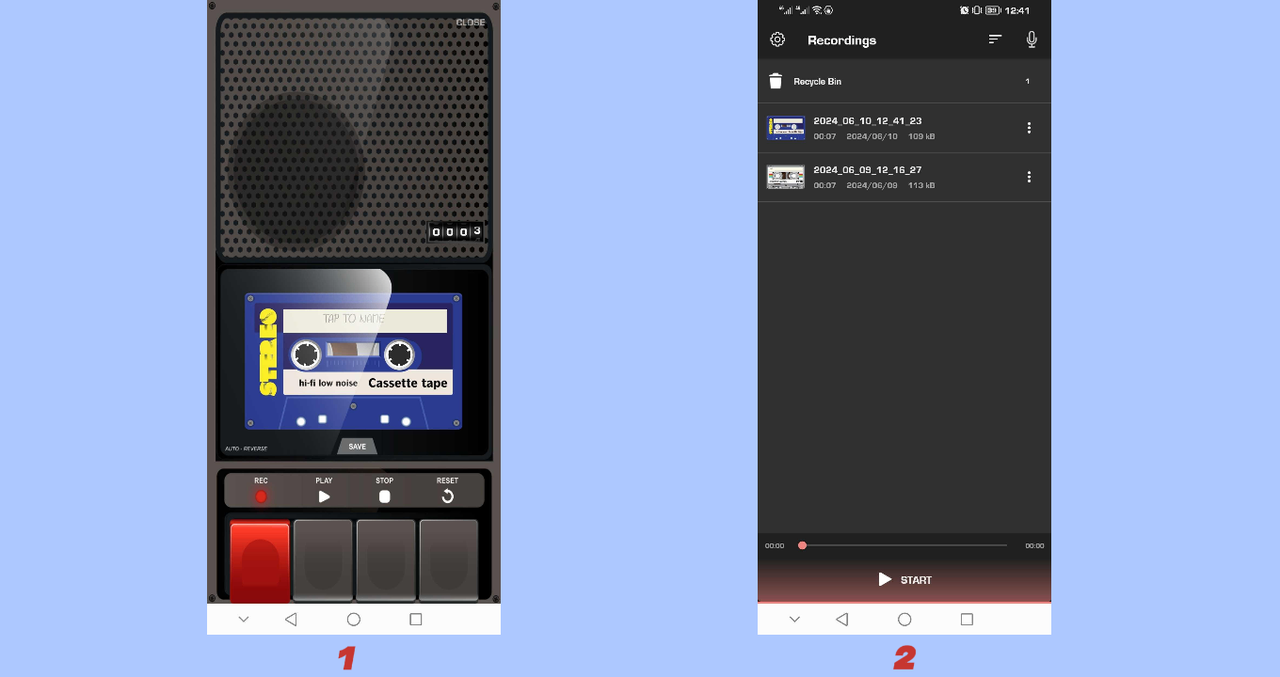The width and height of the screenshot is (1280, 677).
Task: Push the RESET tape deck key
Action: click(448, 560)
